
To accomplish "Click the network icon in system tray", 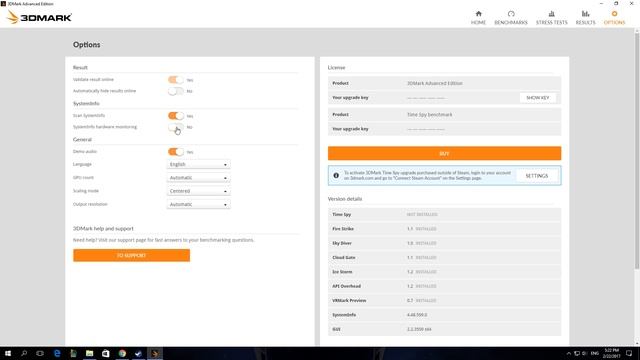I will [x=577, y=353].
